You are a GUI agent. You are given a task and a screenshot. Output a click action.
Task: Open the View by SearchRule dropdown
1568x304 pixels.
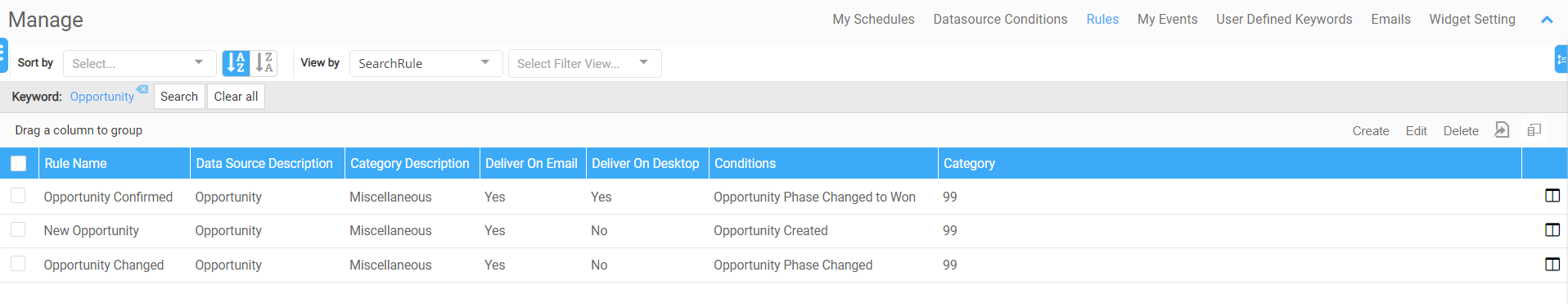pos(426,63)
